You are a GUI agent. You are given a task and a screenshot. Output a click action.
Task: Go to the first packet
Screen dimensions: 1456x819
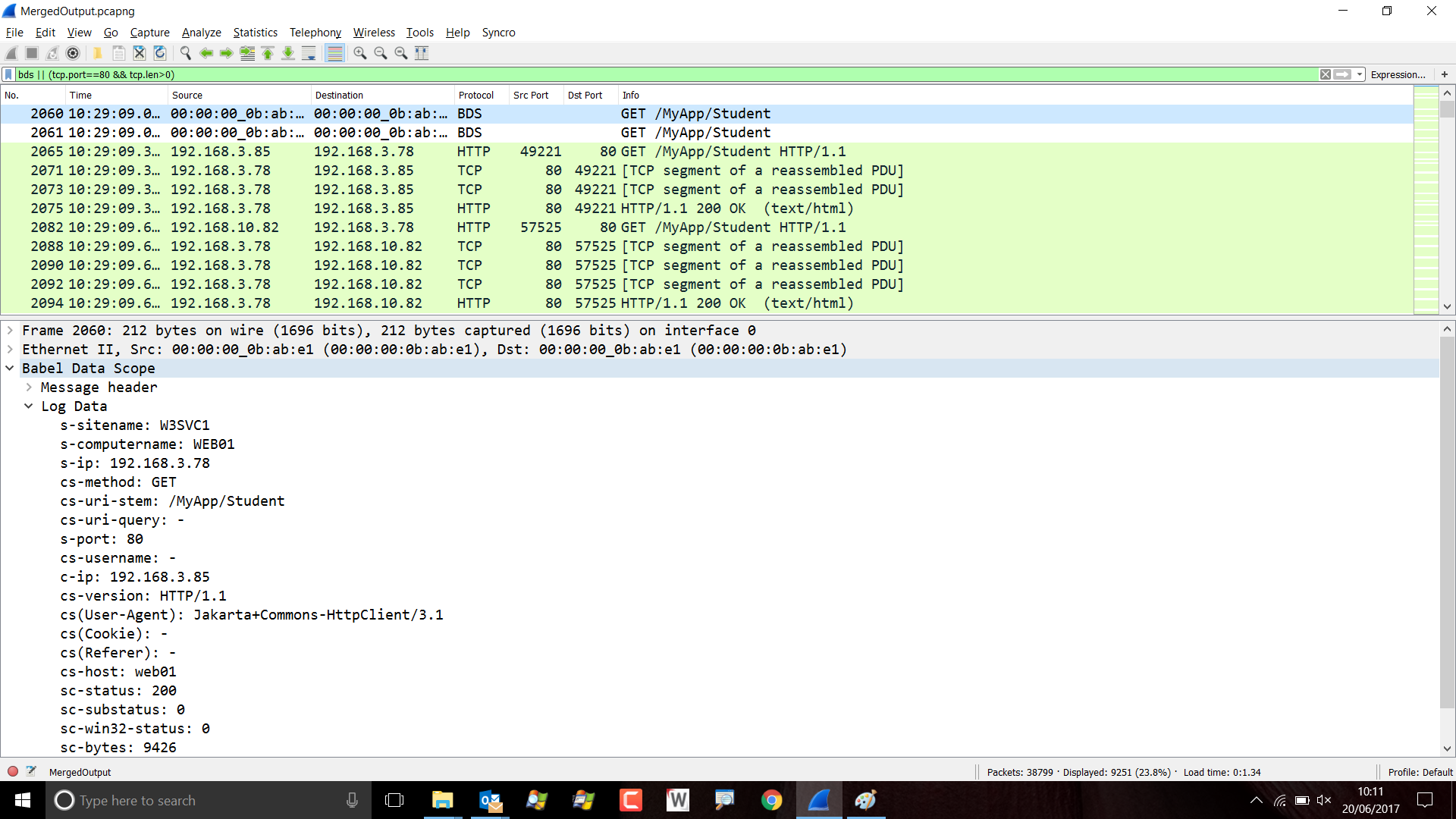pyautogui.click(x=268, y=53)
